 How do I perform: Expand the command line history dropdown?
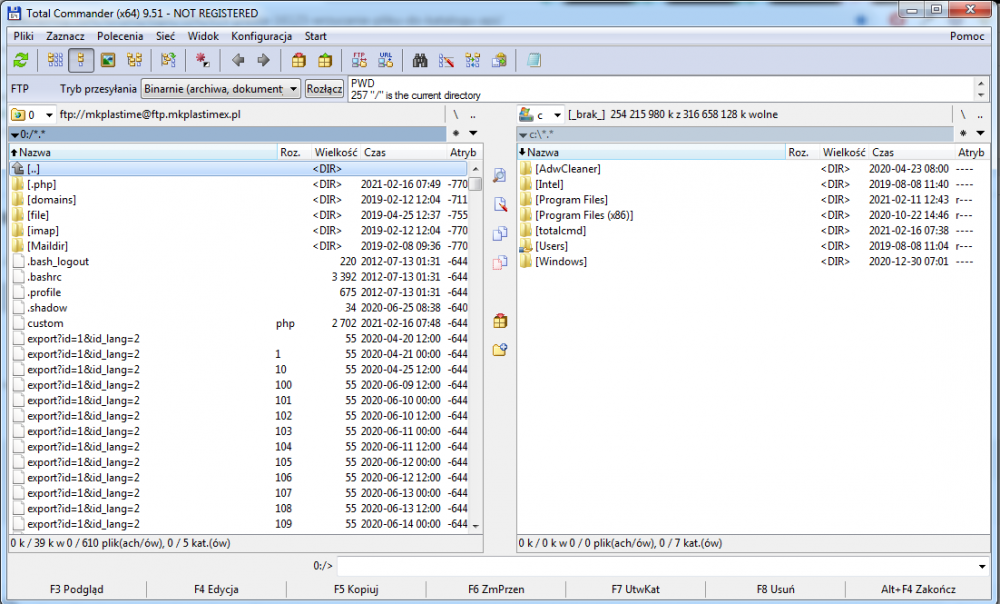click(981, 566)
